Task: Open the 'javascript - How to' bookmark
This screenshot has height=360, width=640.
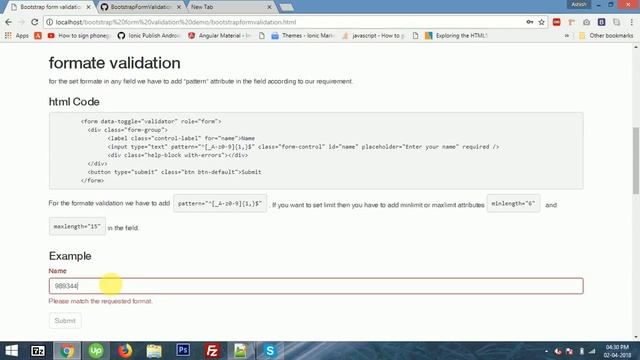Action: click(373, 36)
